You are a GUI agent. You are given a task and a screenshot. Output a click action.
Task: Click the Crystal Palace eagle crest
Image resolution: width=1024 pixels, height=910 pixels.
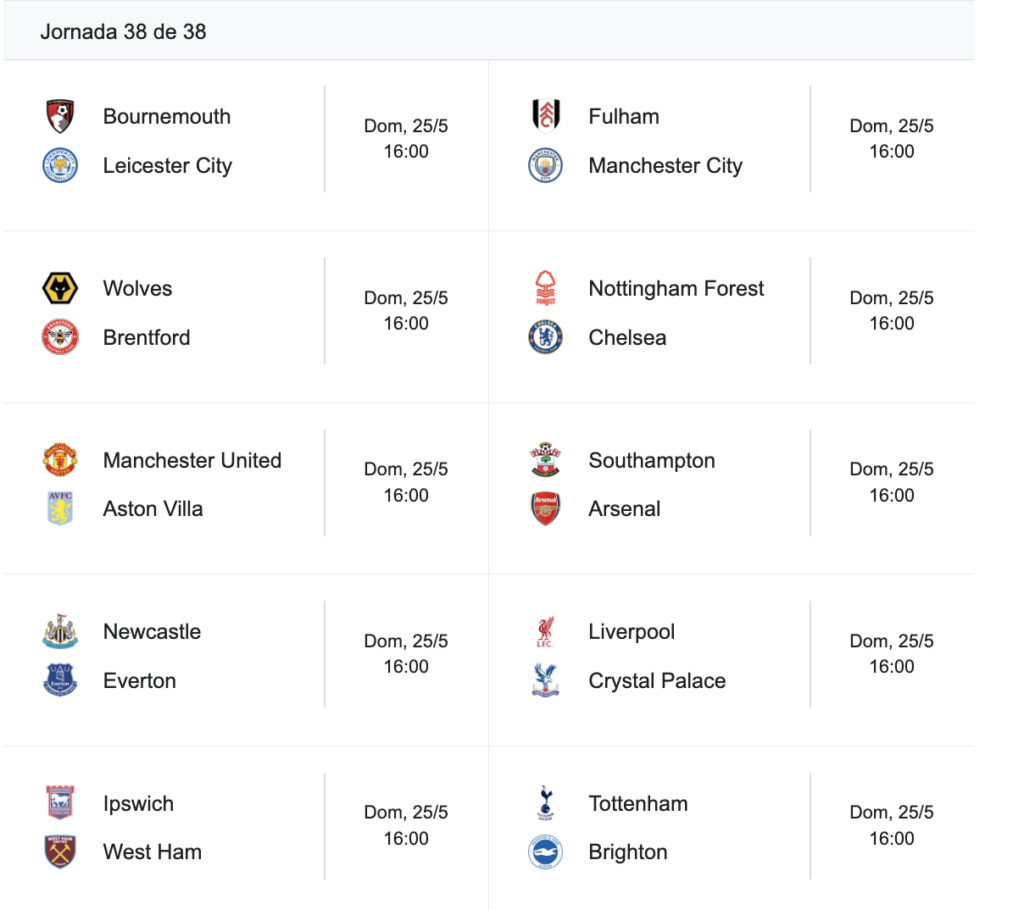(x=545, y=681)
